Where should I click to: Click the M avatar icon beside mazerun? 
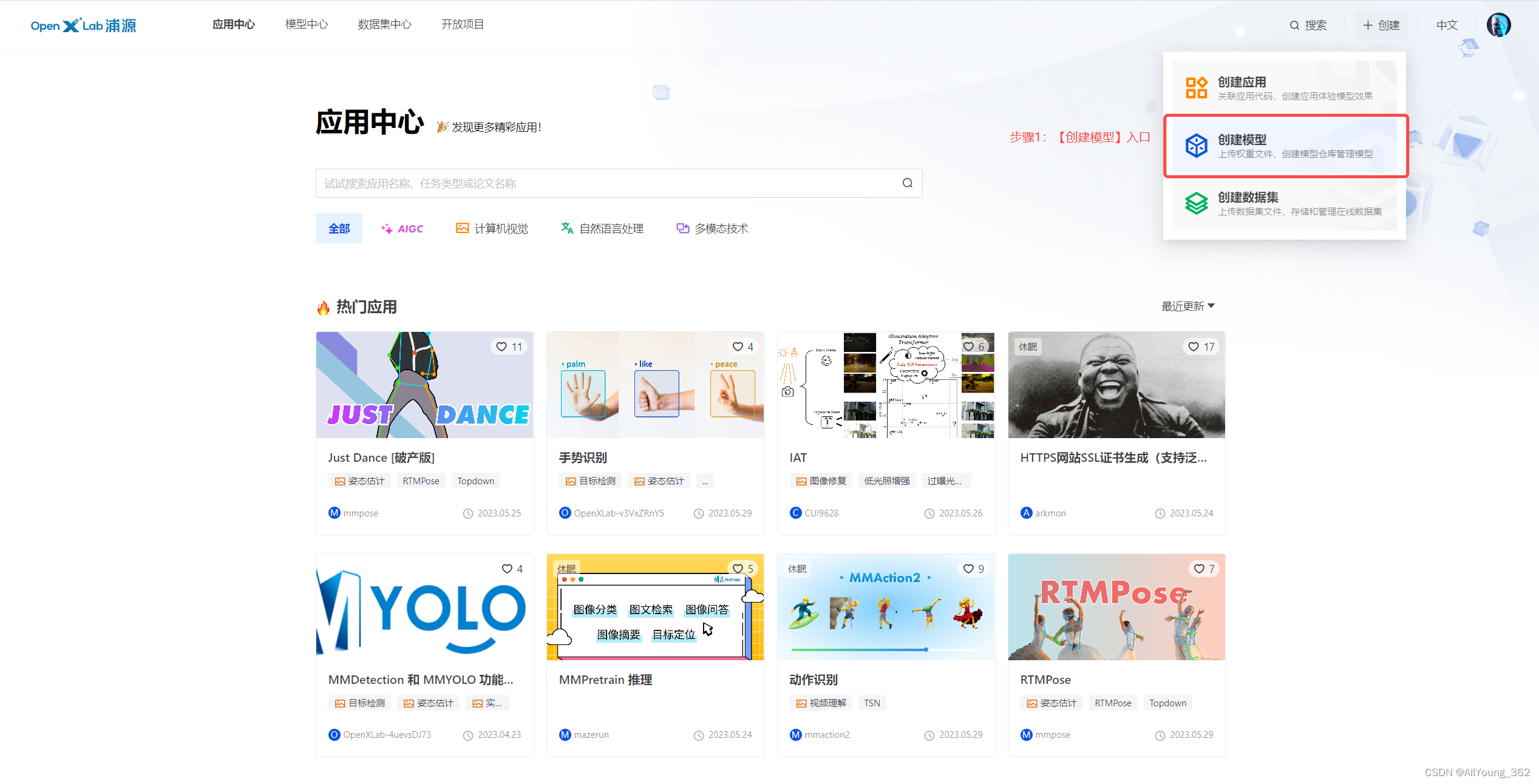click(565, 734)
